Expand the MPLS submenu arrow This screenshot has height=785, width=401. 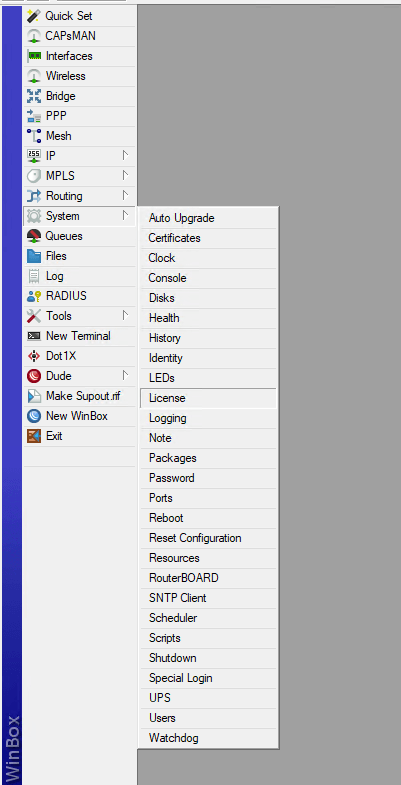[126, 176]
